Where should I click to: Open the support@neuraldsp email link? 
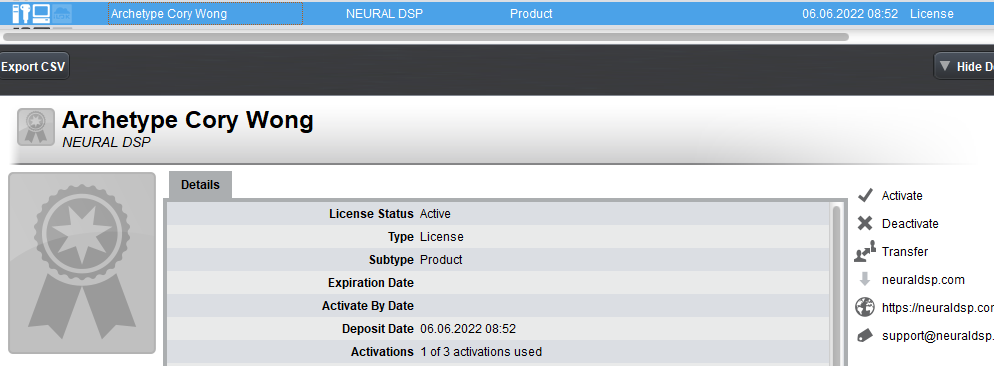(938, 336)
